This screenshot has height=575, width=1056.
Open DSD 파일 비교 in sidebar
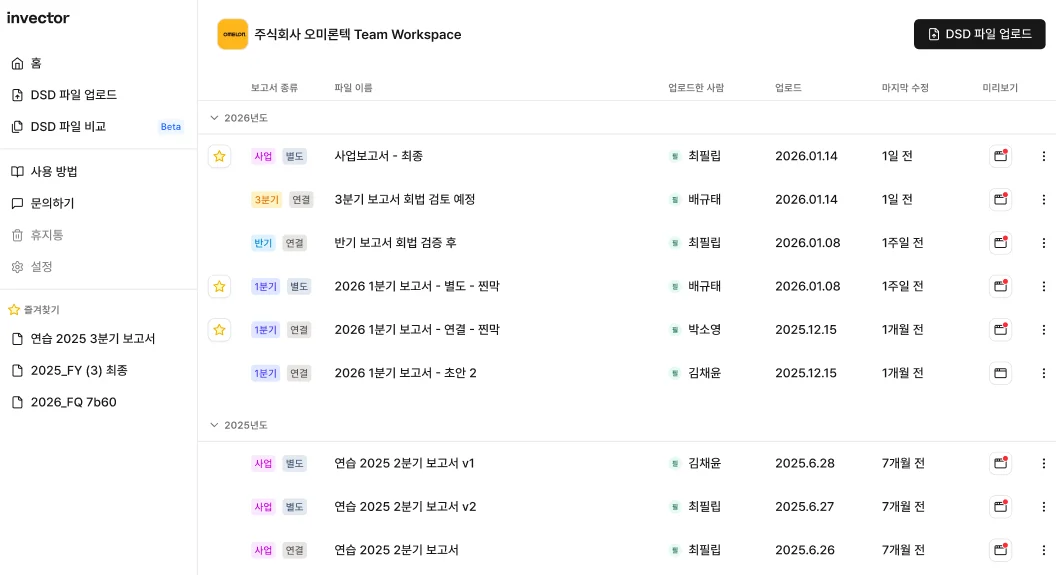click(68, 127)
